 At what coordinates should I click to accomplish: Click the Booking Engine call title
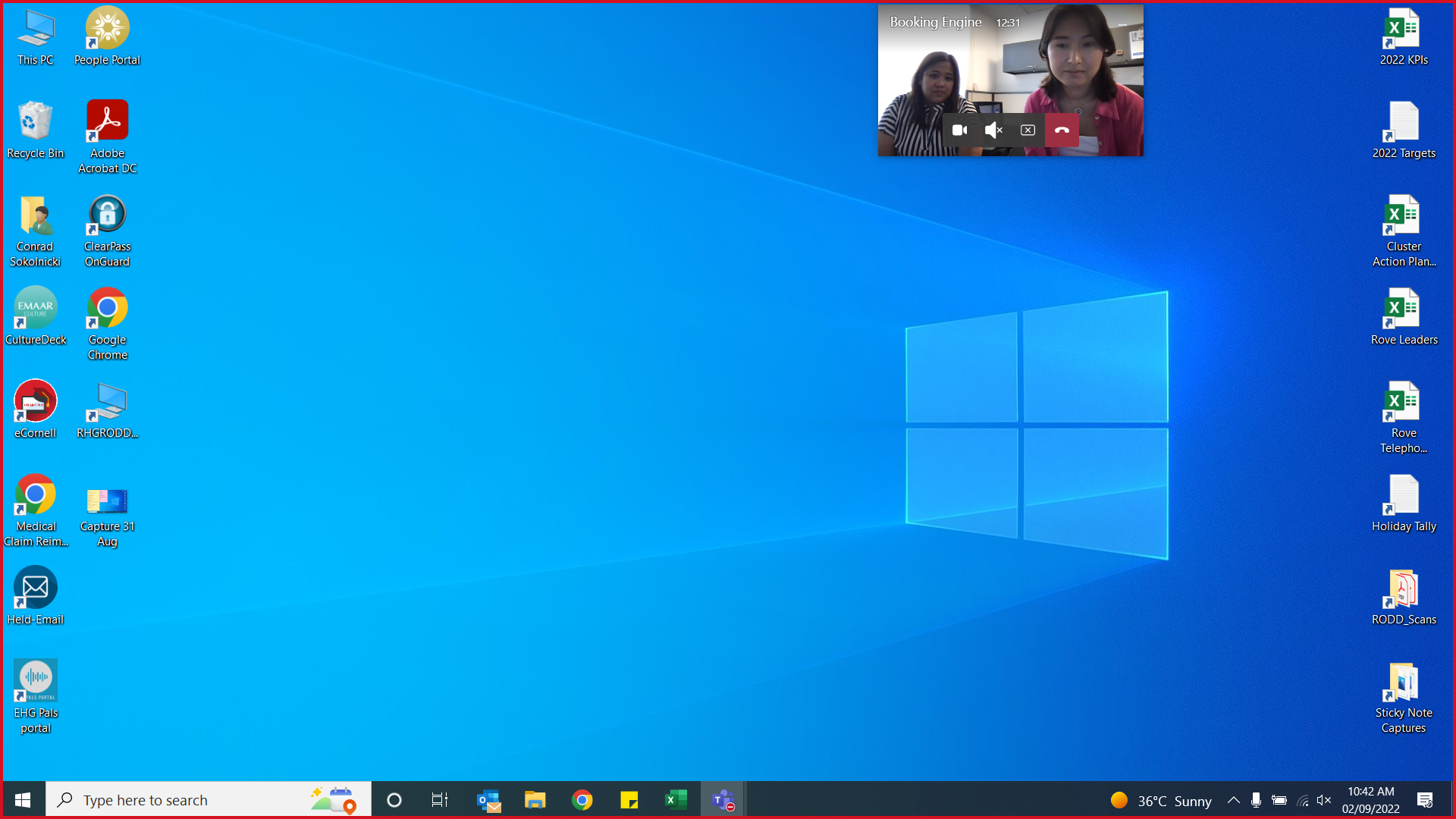point(936,22)
